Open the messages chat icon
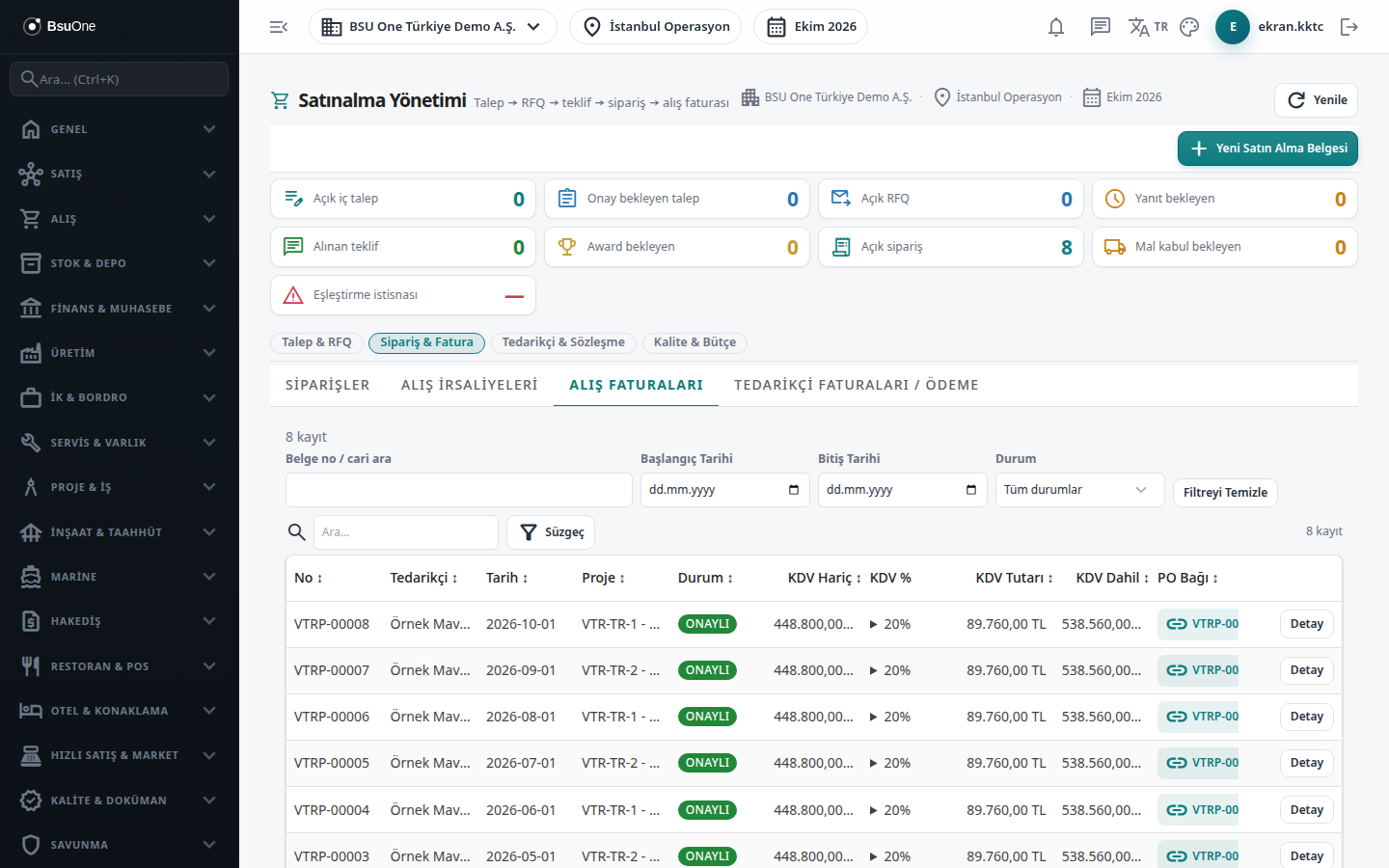 pyautogui.click(x=1101, y=27)
